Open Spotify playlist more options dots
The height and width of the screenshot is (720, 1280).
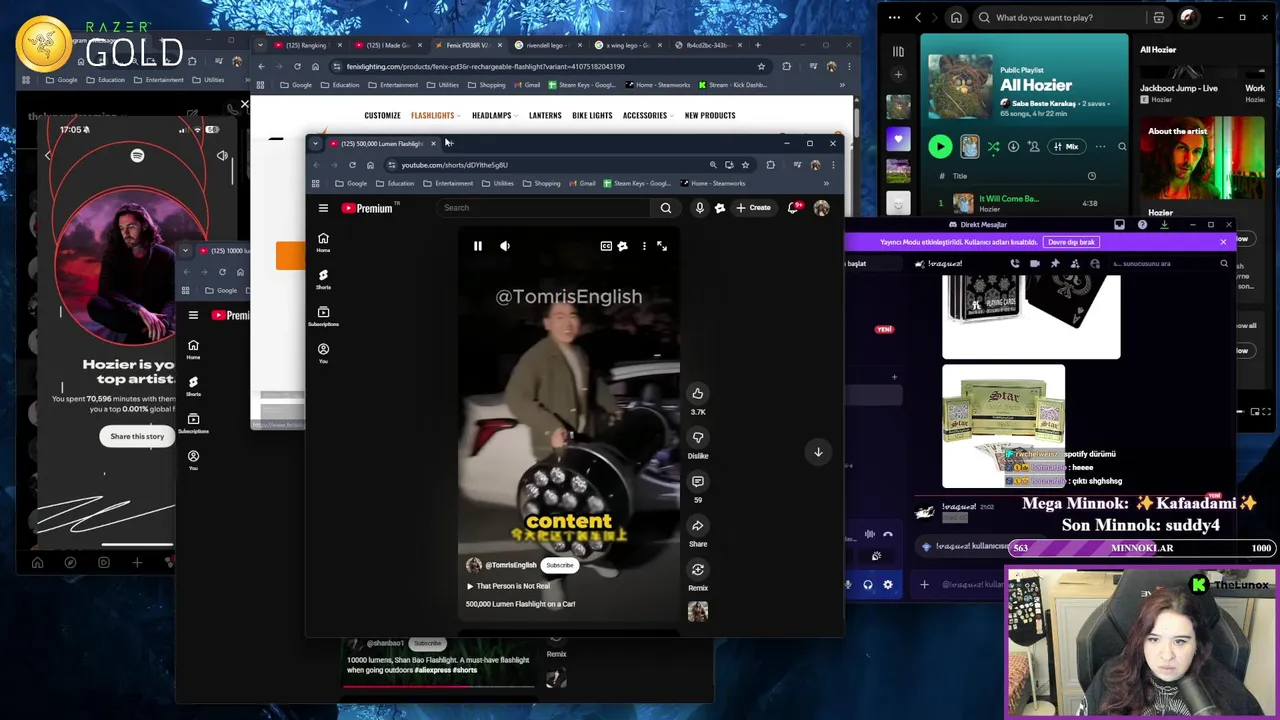click(x=1100, y=147)
